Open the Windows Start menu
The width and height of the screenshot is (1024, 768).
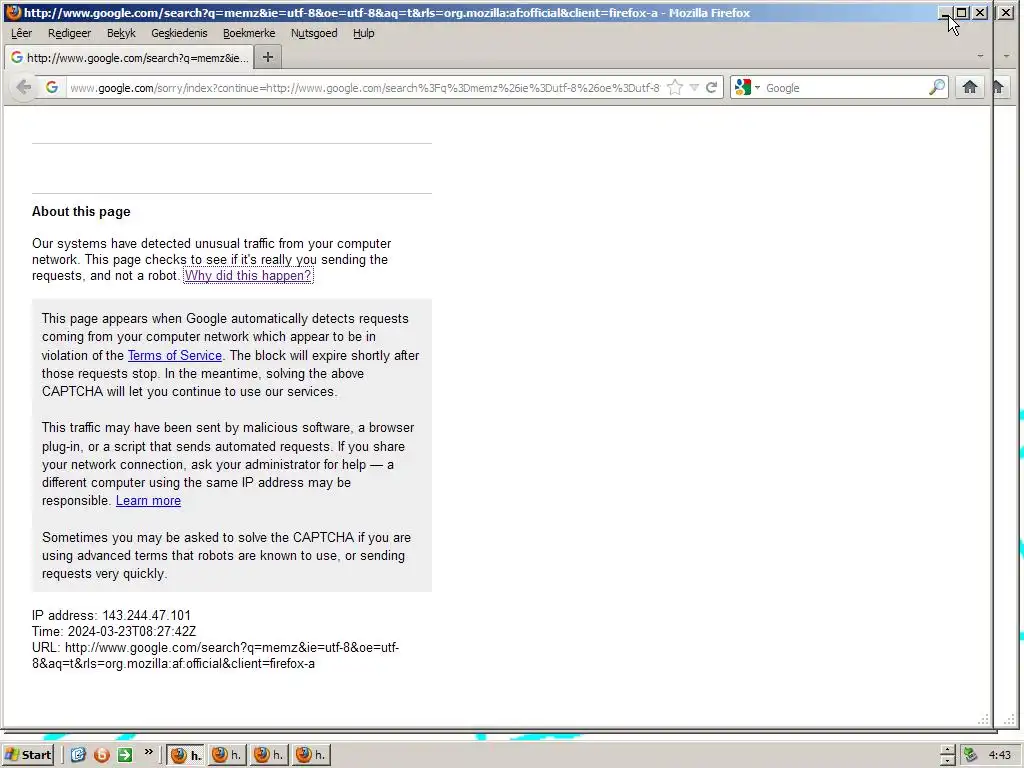click(29, 755)
